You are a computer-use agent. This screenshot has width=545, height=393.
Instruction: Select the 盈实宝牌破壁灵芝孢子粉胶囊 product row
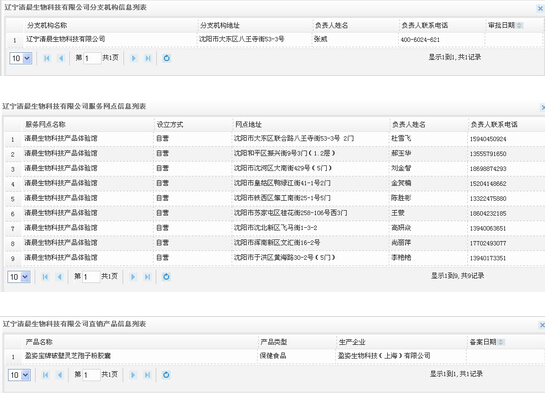[275, 356]
